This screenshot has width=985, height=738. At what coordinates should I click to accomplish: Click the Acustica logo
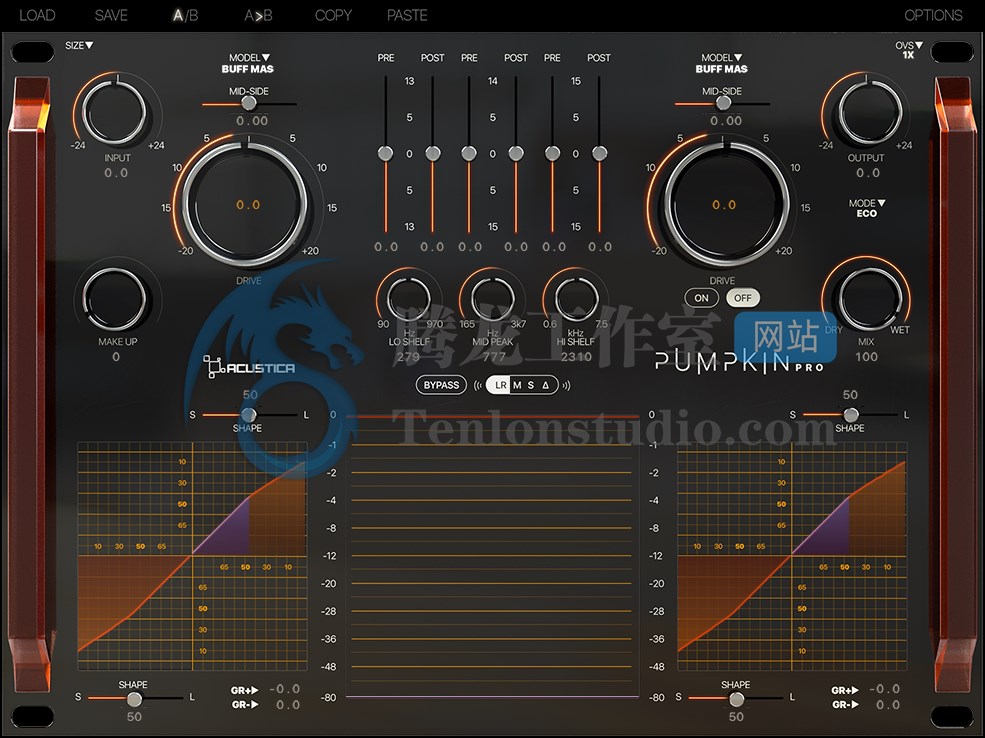pyautogui.click(x=249, y=367)
